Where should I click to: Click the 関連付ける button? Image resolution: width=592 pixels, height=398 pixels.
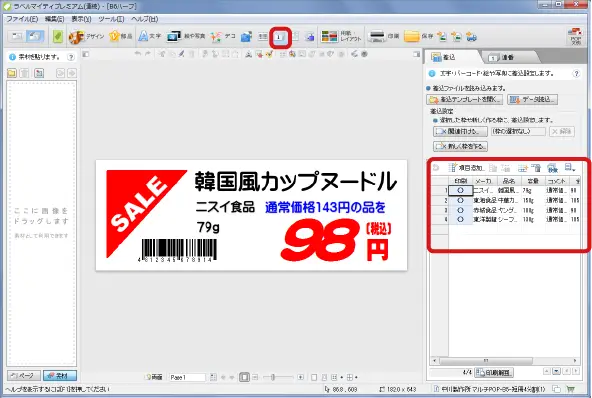click(x=460, y=131)
